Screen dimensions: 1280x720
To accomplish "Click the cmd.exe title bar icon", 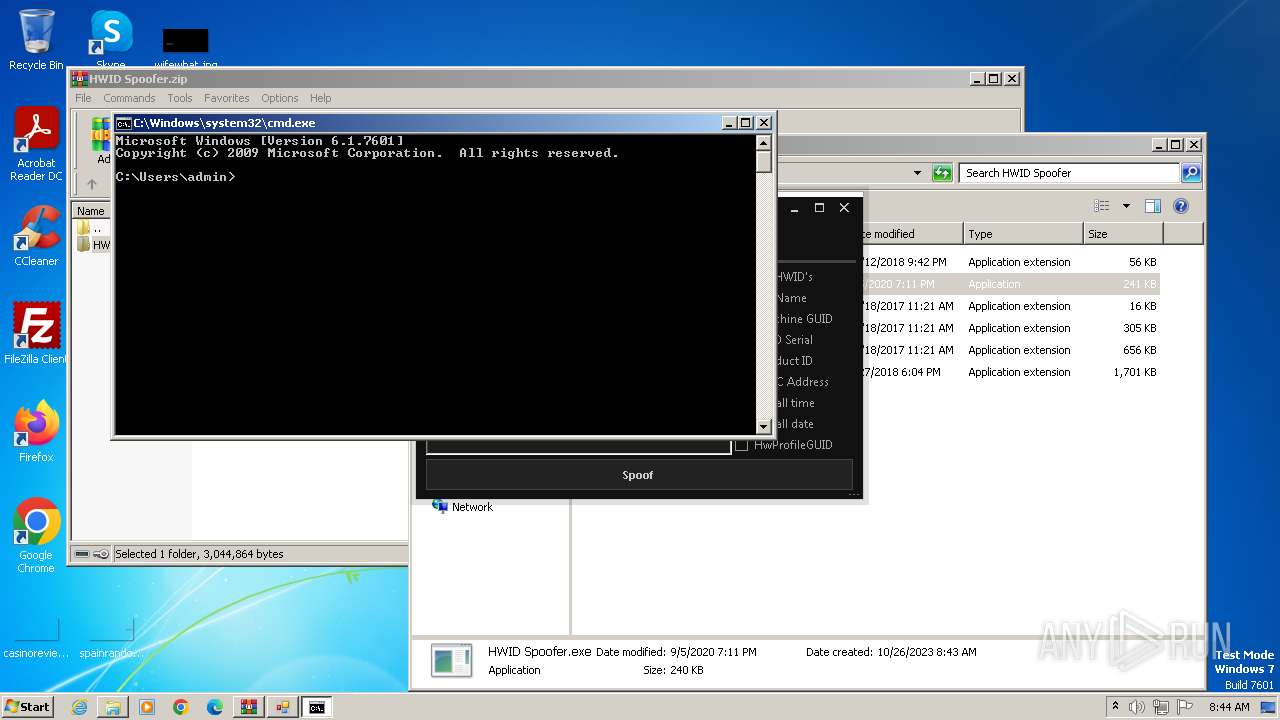I will 124,123.
